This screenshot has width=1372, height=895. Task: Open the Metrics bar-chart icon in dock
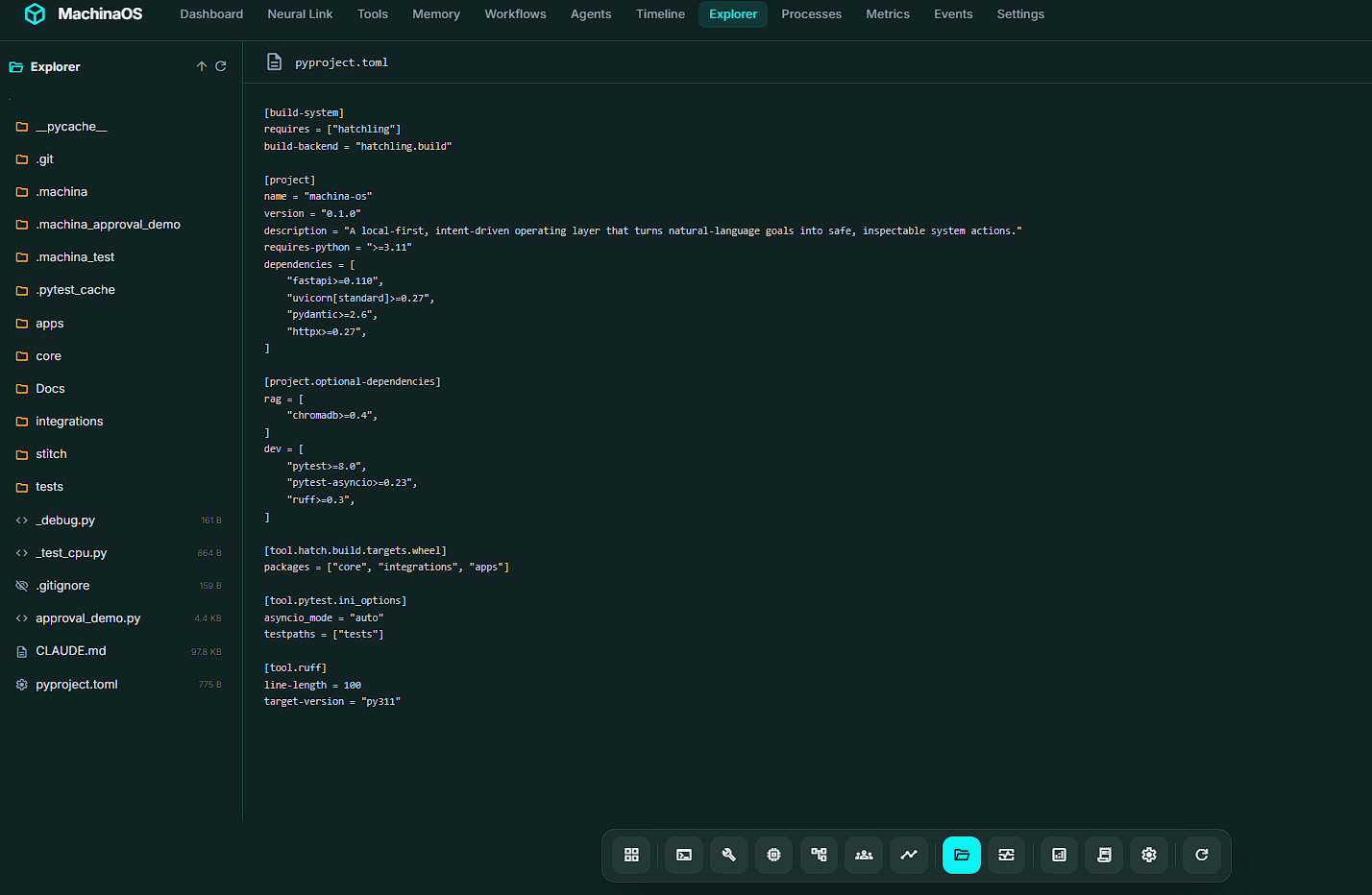[x=1059, y=855]
